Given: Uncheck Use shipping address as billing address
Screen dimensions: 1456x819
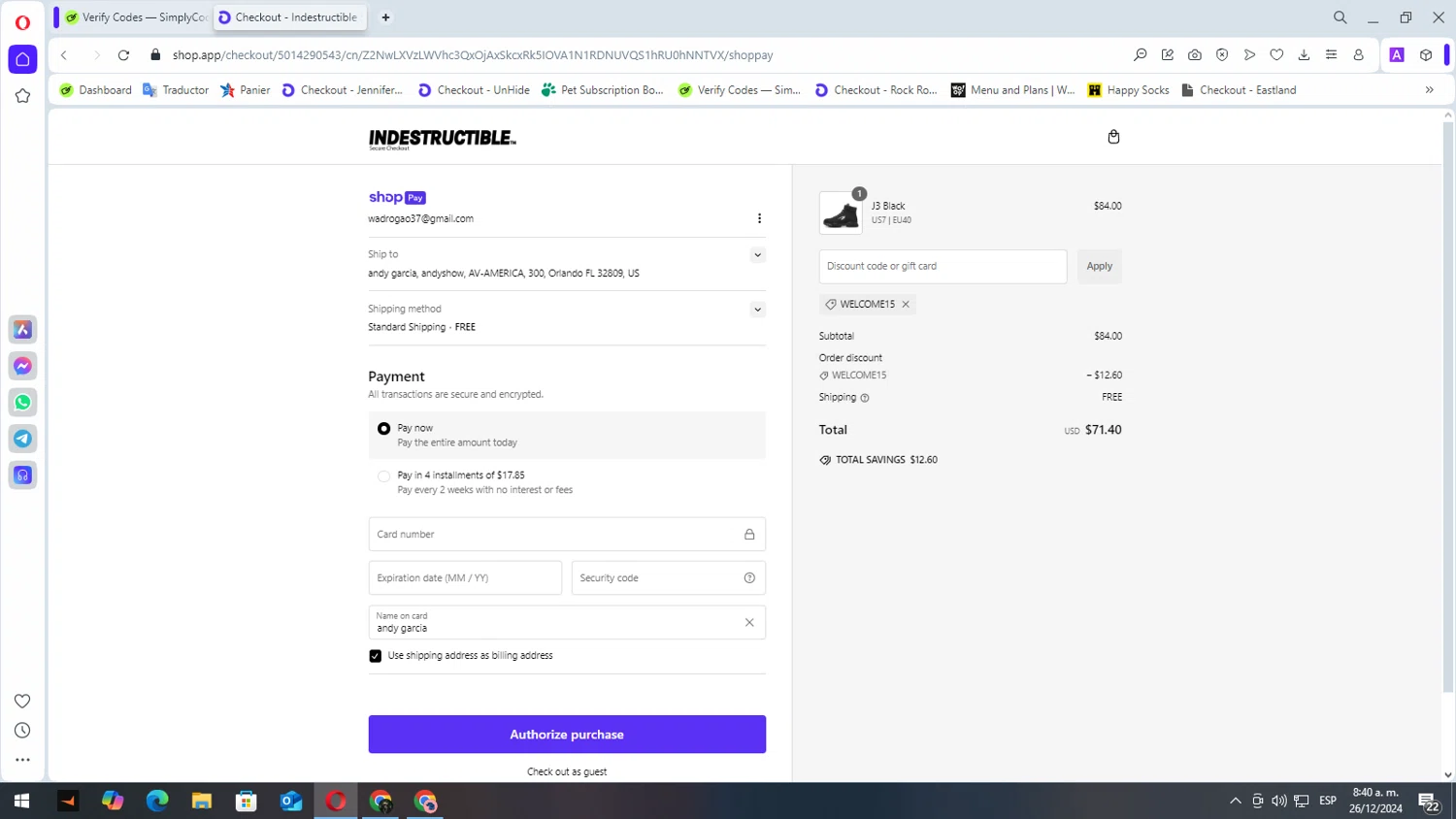Looking at the screenshot, I should [376, 656].
